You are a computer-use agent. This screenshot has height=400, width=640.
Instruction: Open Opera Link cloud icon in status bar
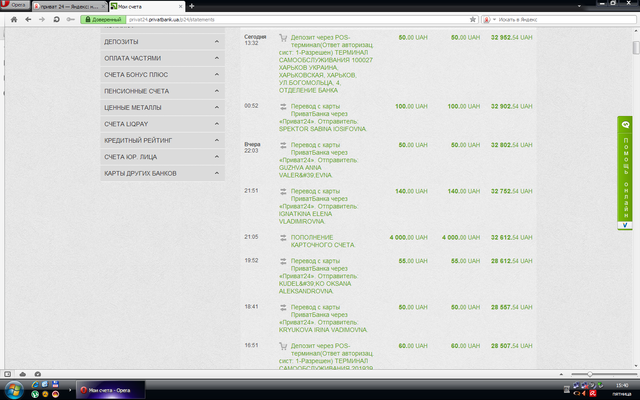pyautogui.click(x=22, y=374)
